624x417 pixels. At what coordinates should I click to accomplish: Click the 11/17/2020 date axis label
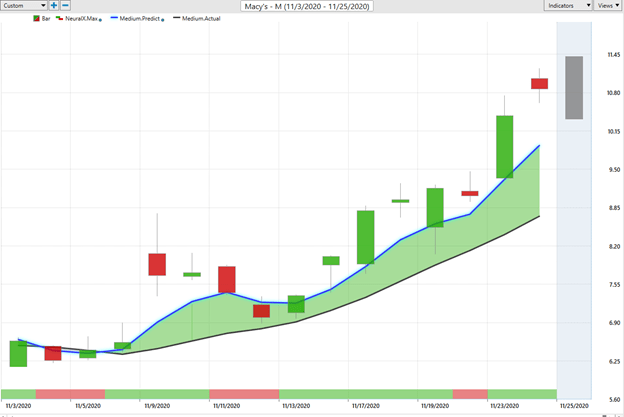point(365,407)
